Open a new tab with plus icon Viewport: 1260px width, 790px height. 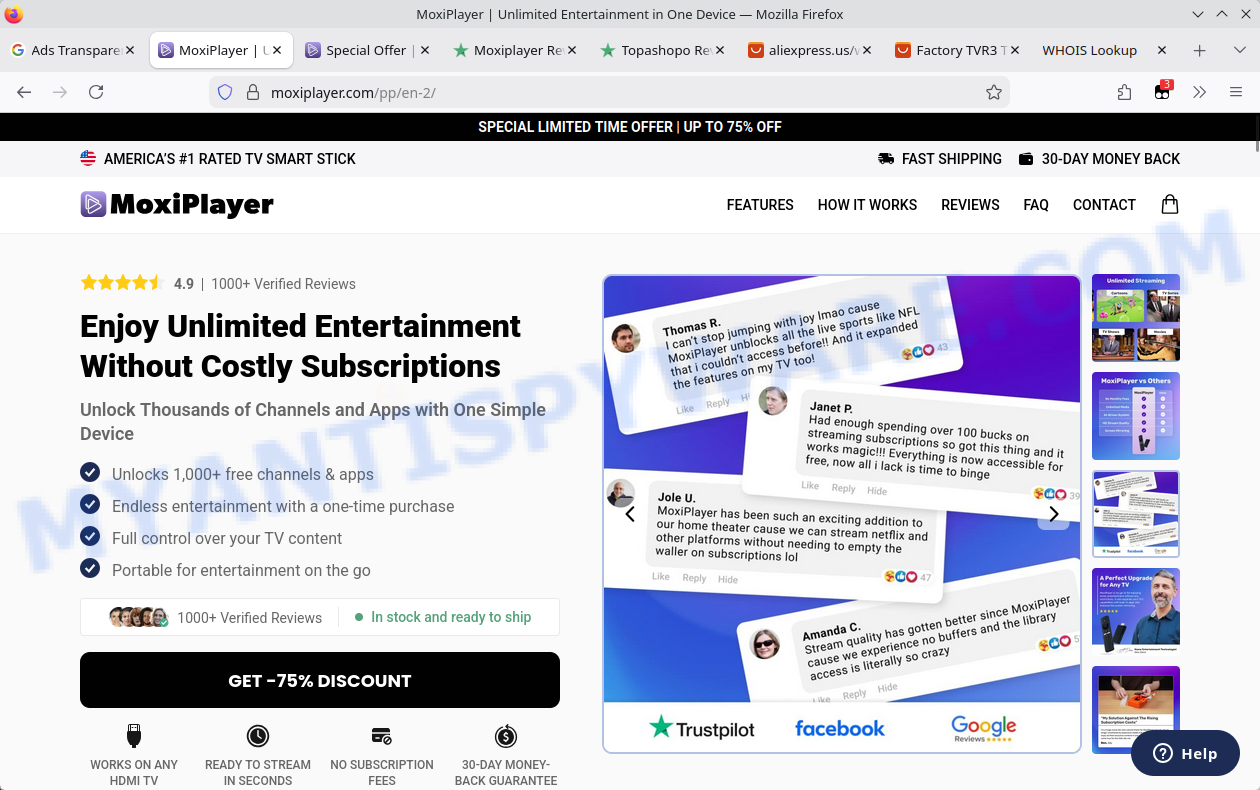(1200, 50)
